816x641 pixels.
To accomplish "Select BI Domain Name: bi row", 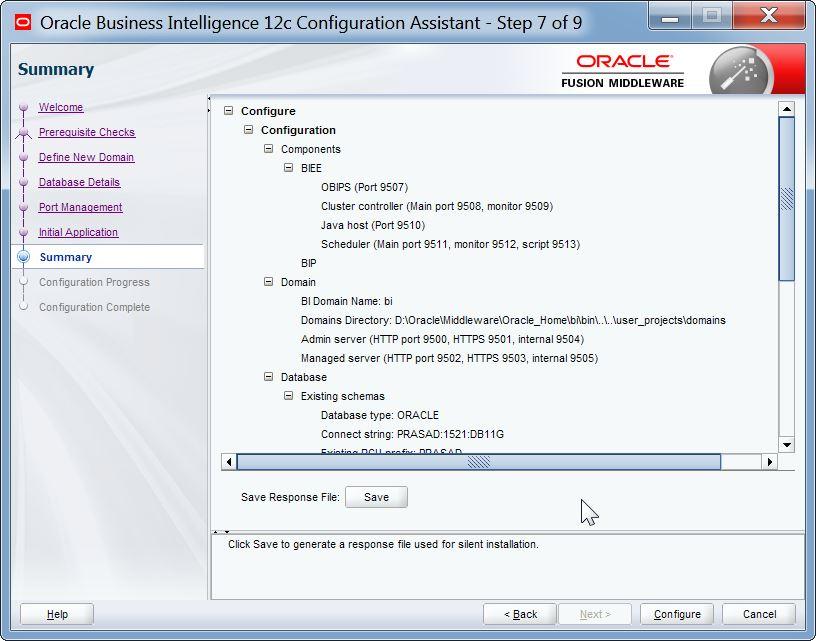I will pos(347,301).
